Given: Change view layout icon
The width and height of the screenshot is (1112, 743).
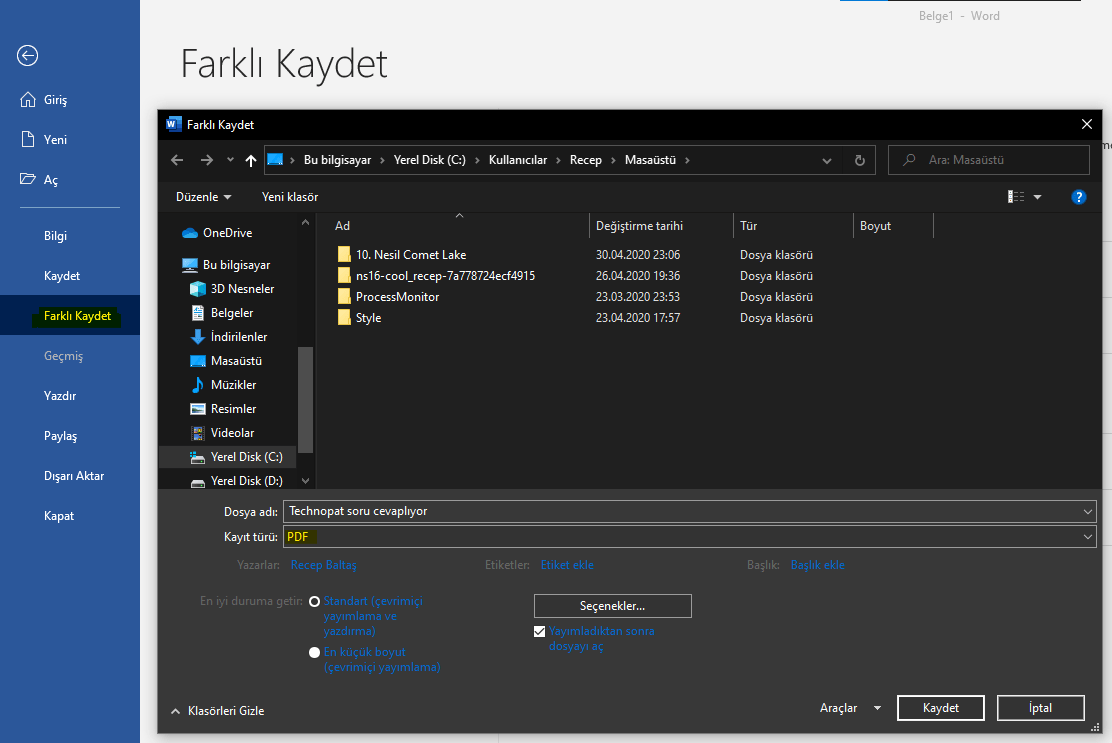Looking at the screenshot, I should [x=1016, y=196].
